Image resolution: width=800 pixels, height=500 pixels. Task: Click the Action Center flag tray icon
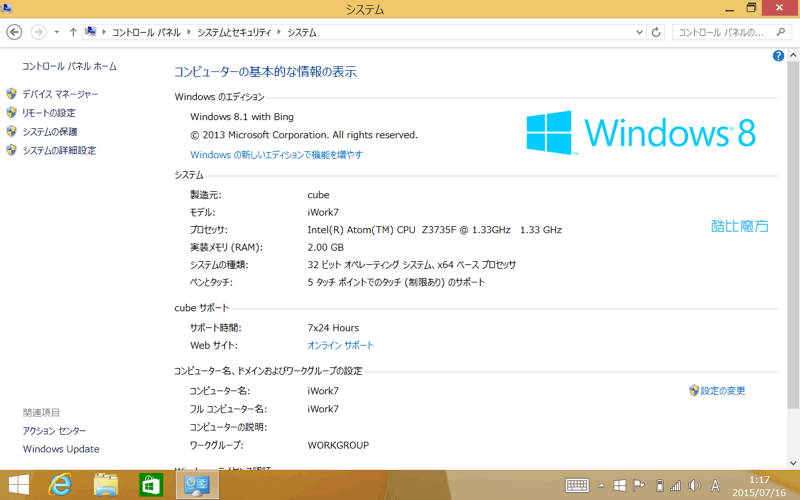[637, 485]
